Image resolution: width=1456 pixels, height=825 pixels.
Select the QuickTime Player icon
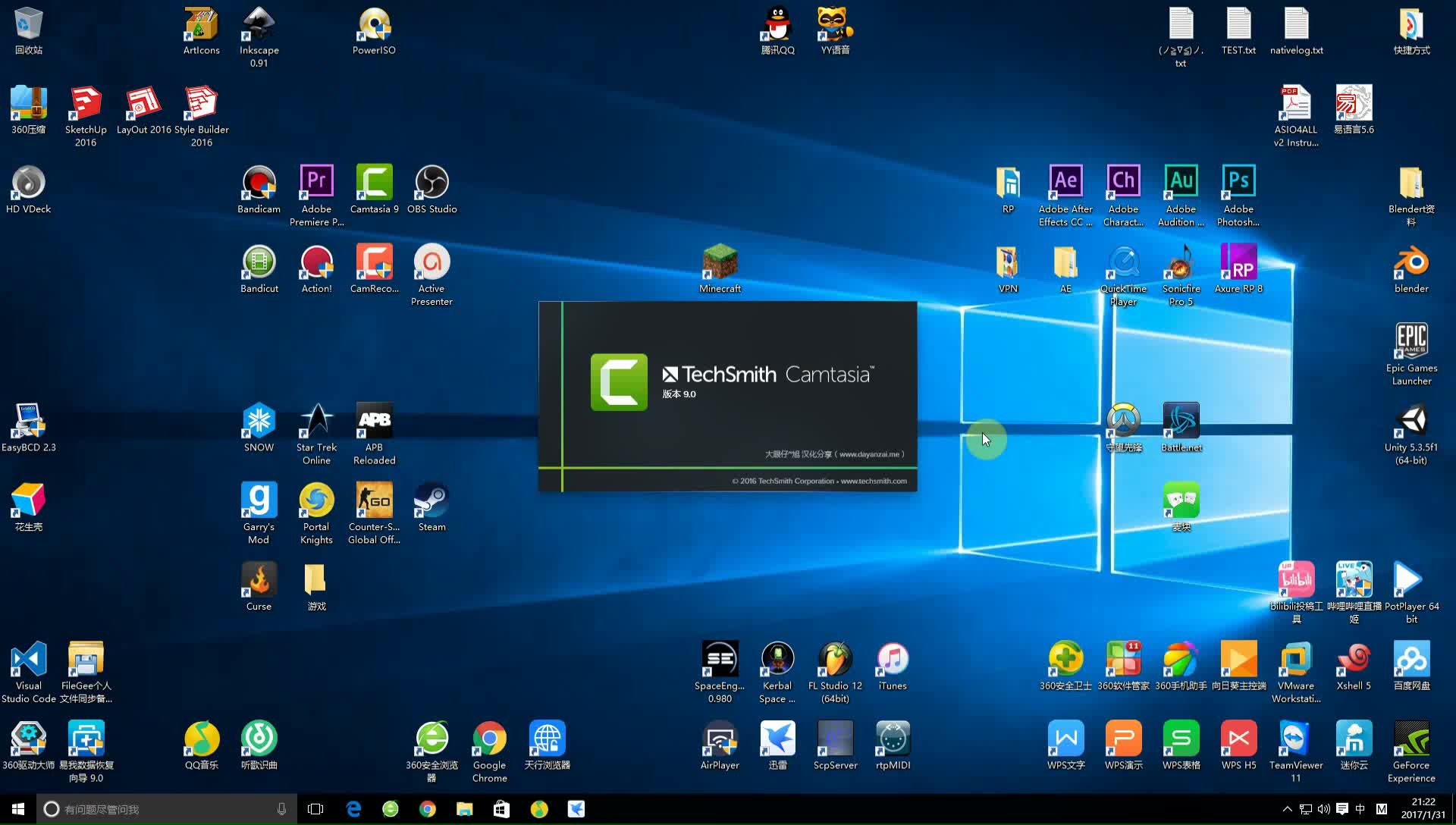tap(1123, 275)
